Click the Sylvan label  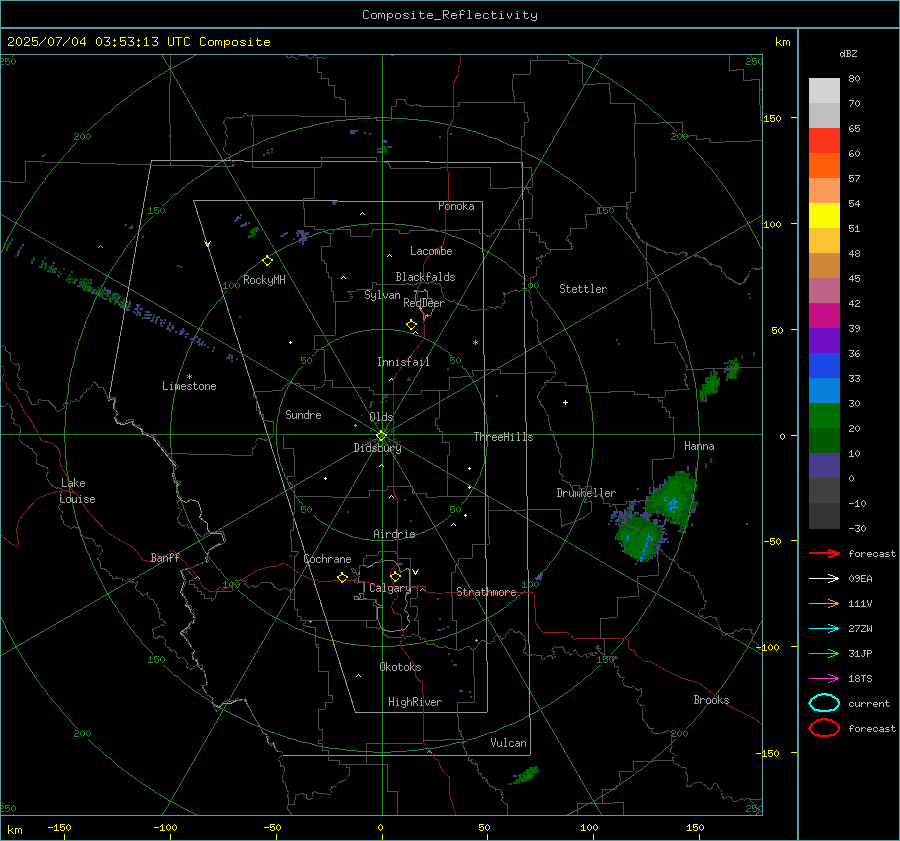[x=382, y=295]
